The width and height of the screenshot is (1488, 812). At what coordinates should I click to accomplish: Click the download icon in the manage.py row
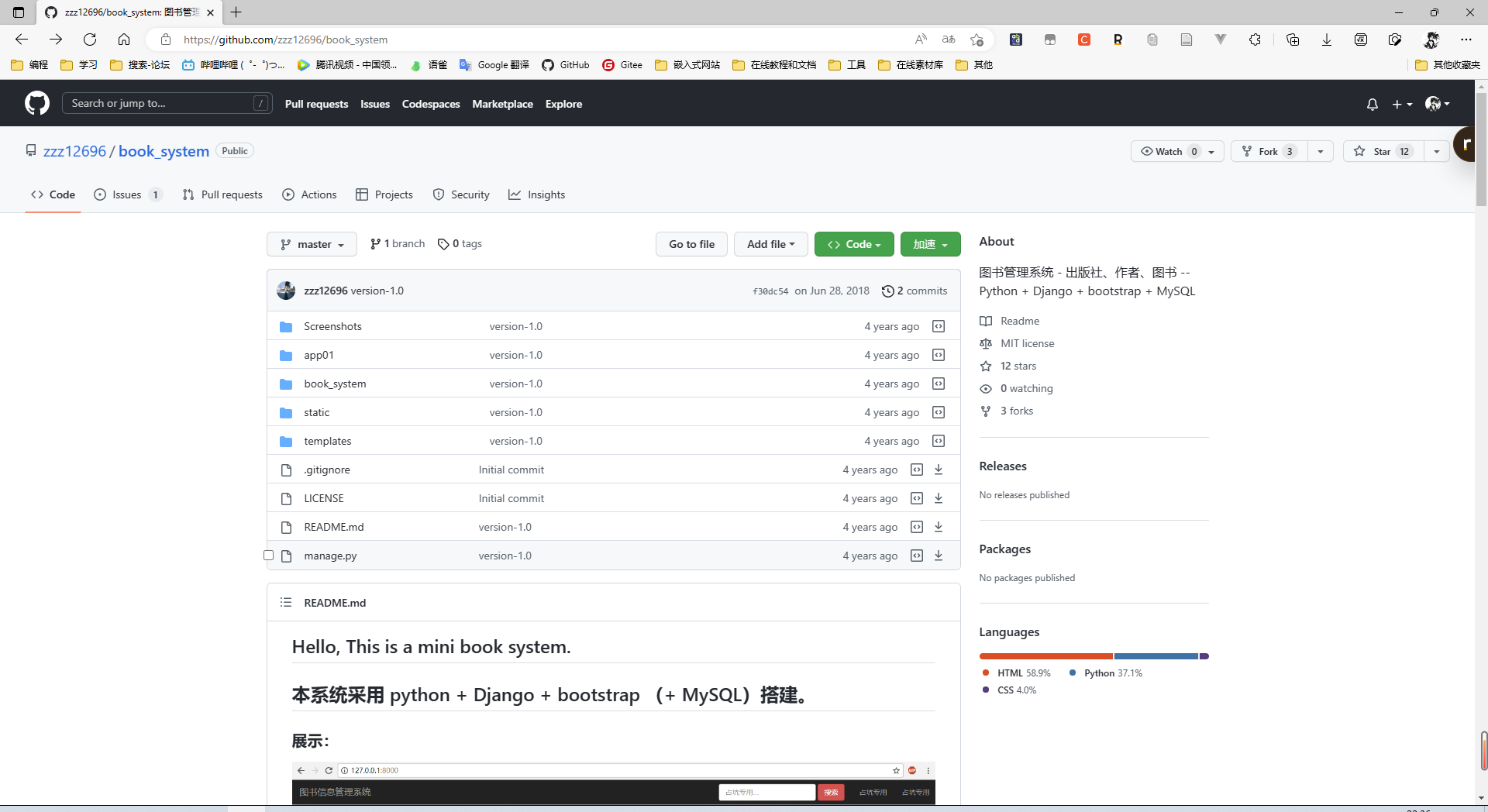pos(939,556)
